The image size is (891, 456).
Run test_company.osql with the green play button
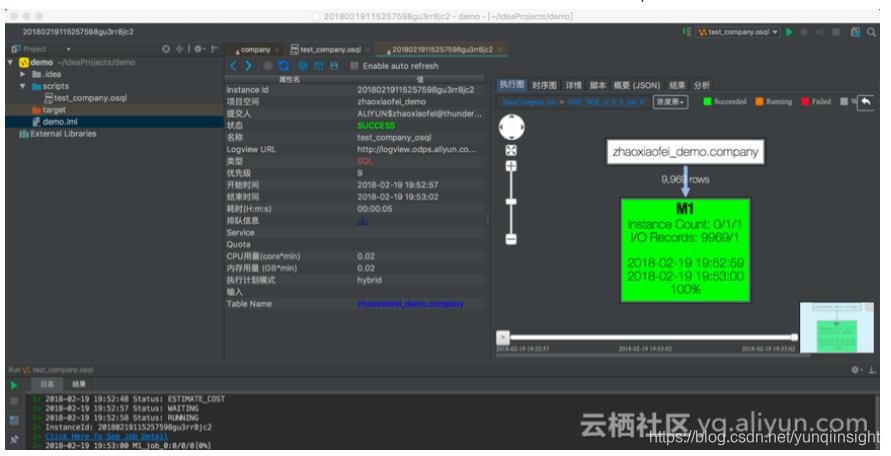789,32
